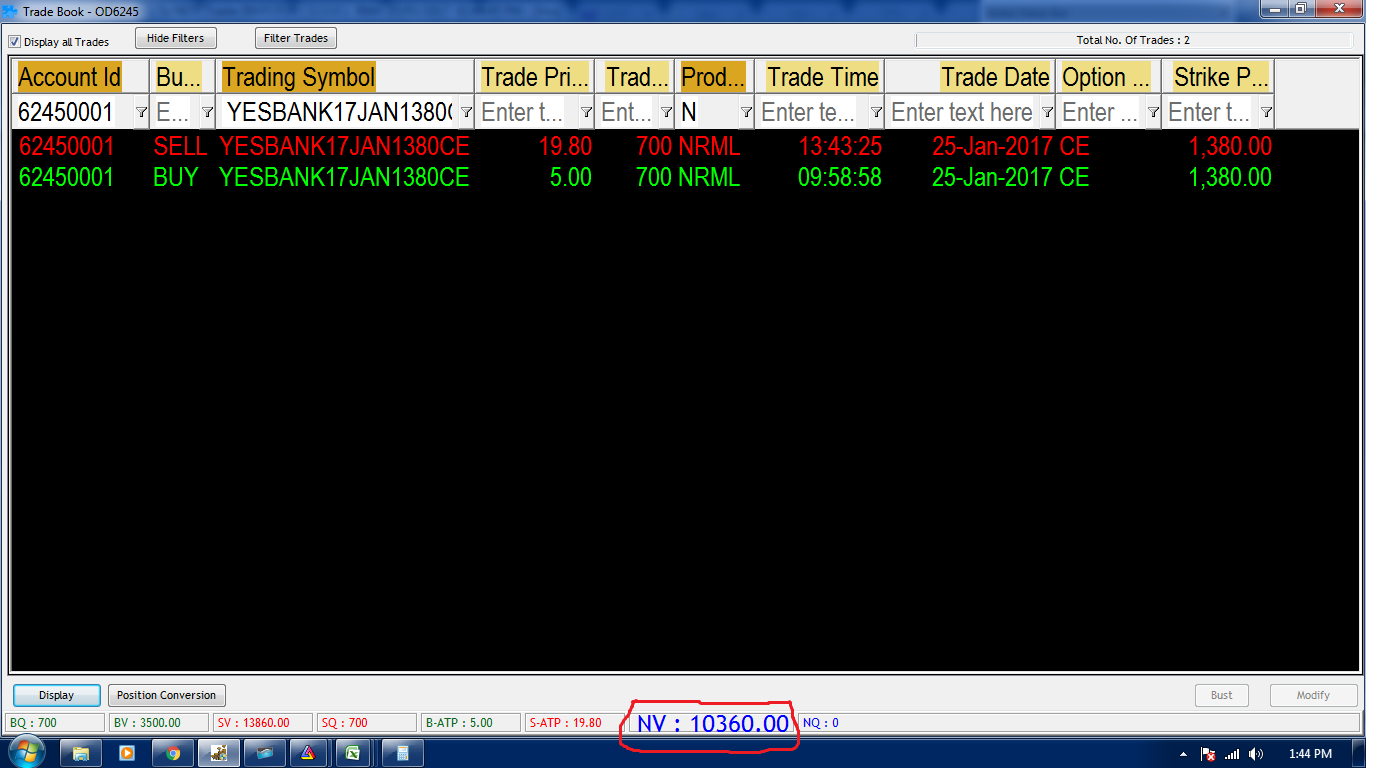1380x768 pixels.
Task: Click the BV : 3500.00 status field
Action: tap(159, 723)
